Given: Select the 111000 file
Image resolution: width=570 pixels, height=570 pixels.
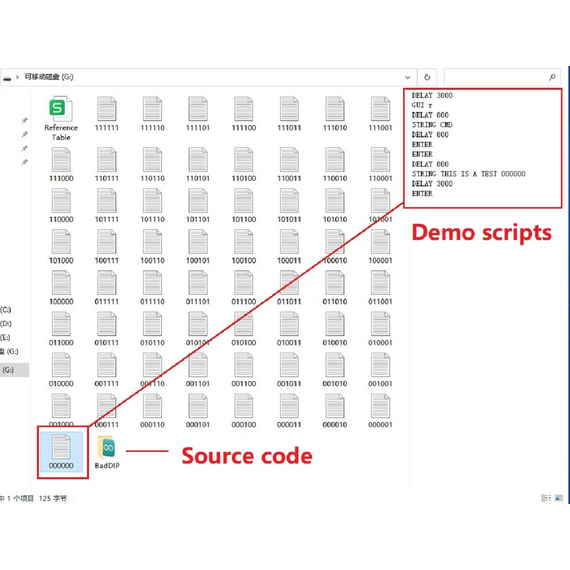Looking at the screenshot, I should click(x=61, y=164).
